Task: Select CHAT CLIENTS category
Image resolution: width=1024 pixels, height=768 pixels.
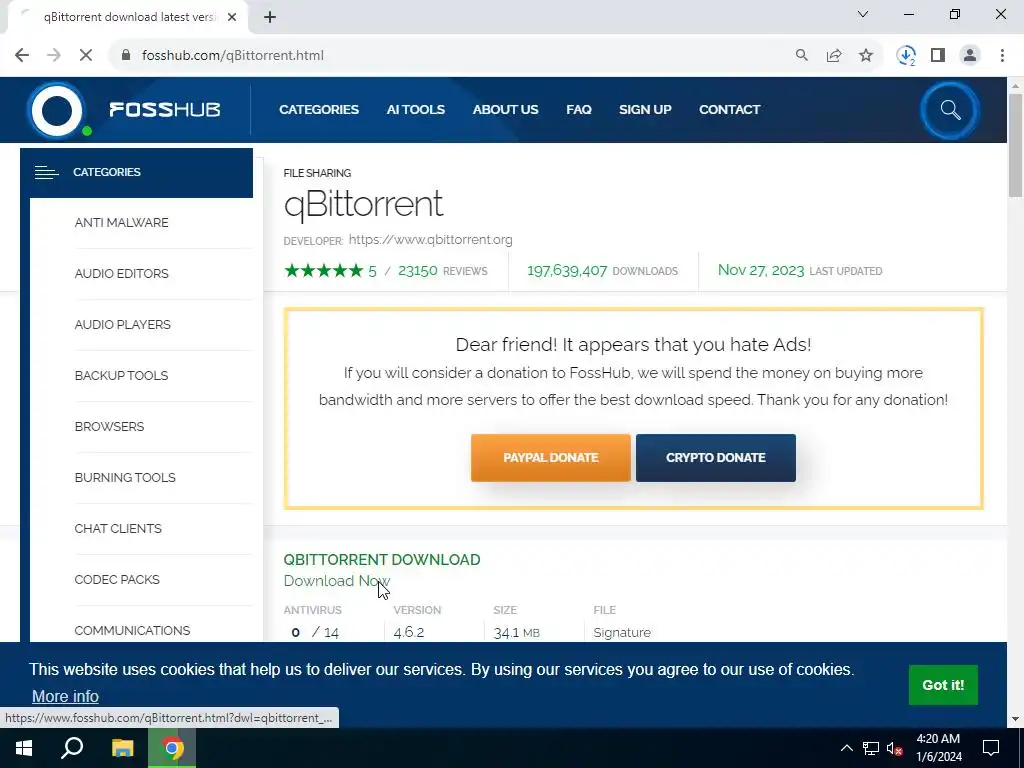Action: [118, 528]
